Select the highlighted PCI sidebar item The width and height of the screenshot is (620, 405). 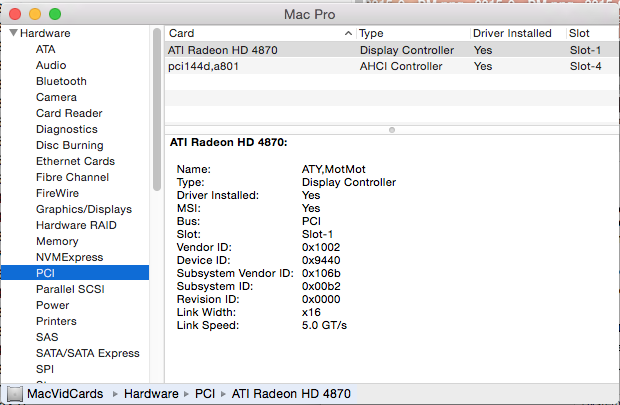pyautogui.click(x=75, y=273)
